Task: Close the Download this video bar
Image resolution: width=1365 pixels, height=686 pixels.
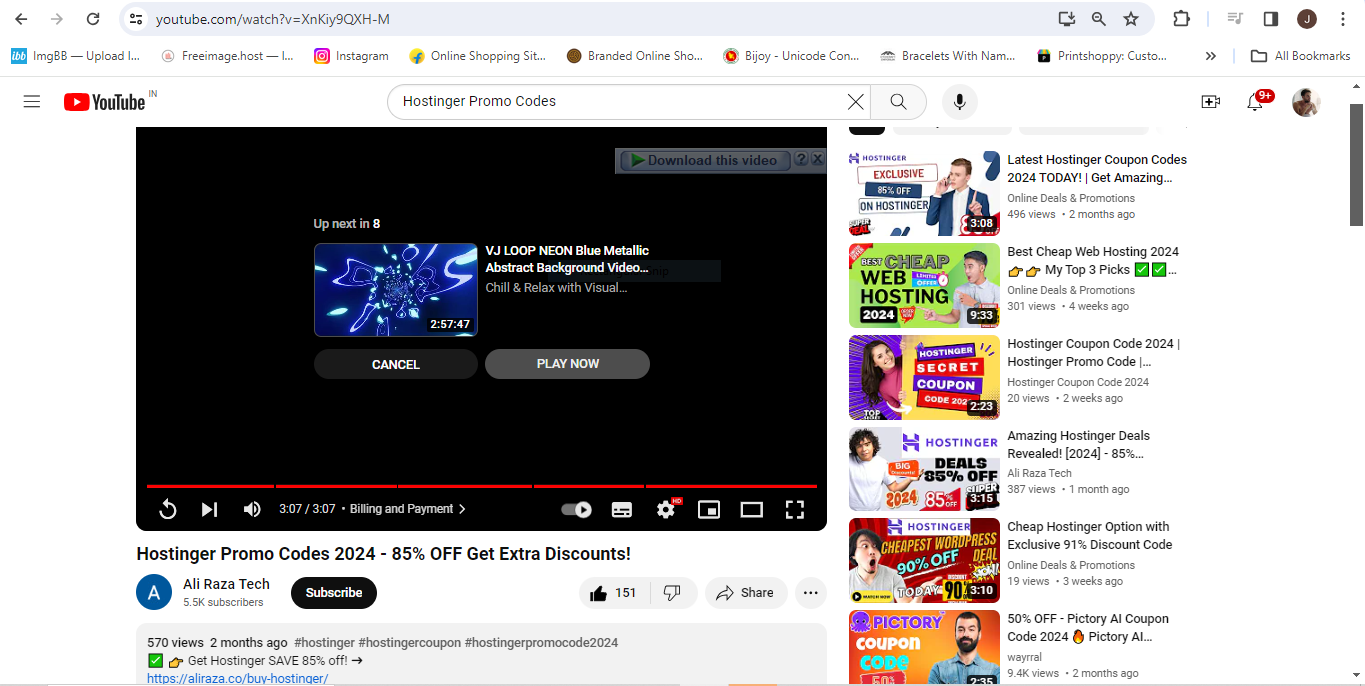Action: pyautogui.click(x=817, y=159)
